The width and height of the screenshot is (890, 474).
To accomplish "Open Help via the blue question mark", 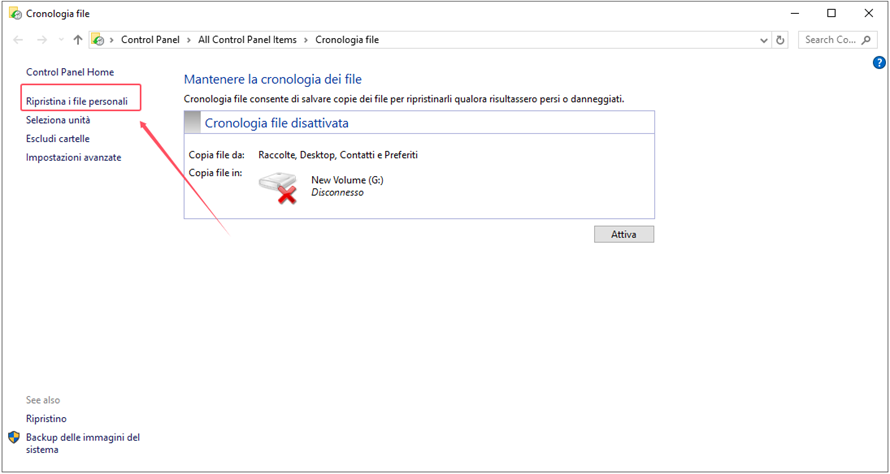I will click(x=879, y=63).
